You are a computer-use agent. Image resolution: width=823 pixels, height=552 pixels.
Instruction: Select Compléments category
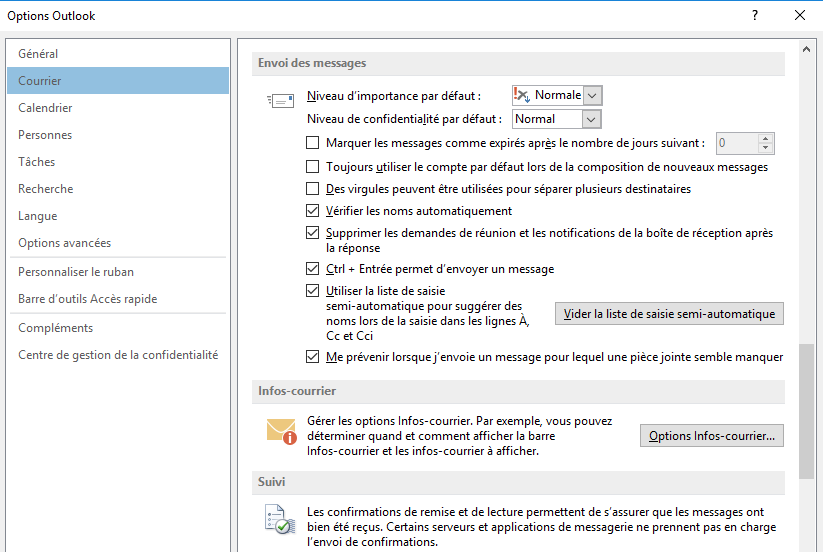pyautogui.click(x=118, y=328)
